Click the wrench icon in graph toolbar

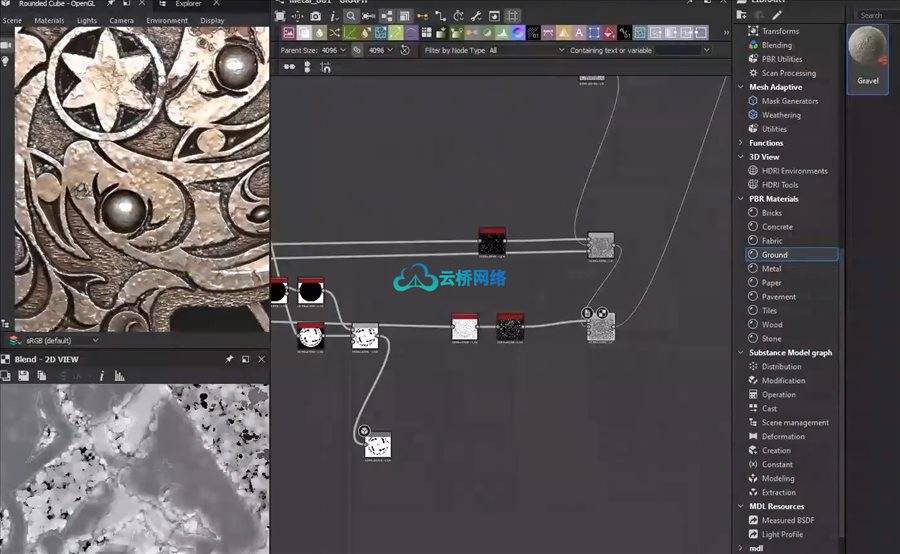[477, 16]
